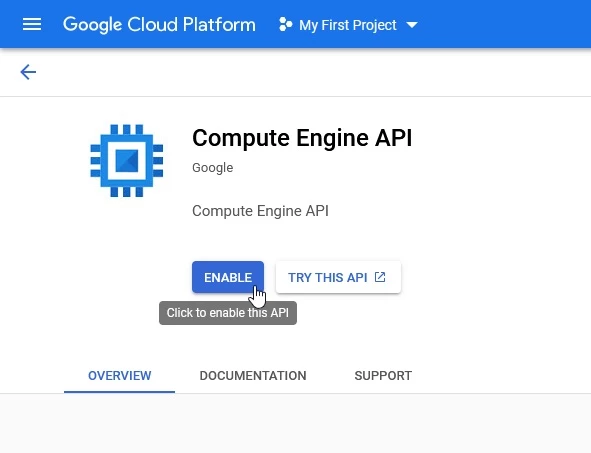Click the empty white bar beside back arrow
591x453 pixels.
[313, 72]
